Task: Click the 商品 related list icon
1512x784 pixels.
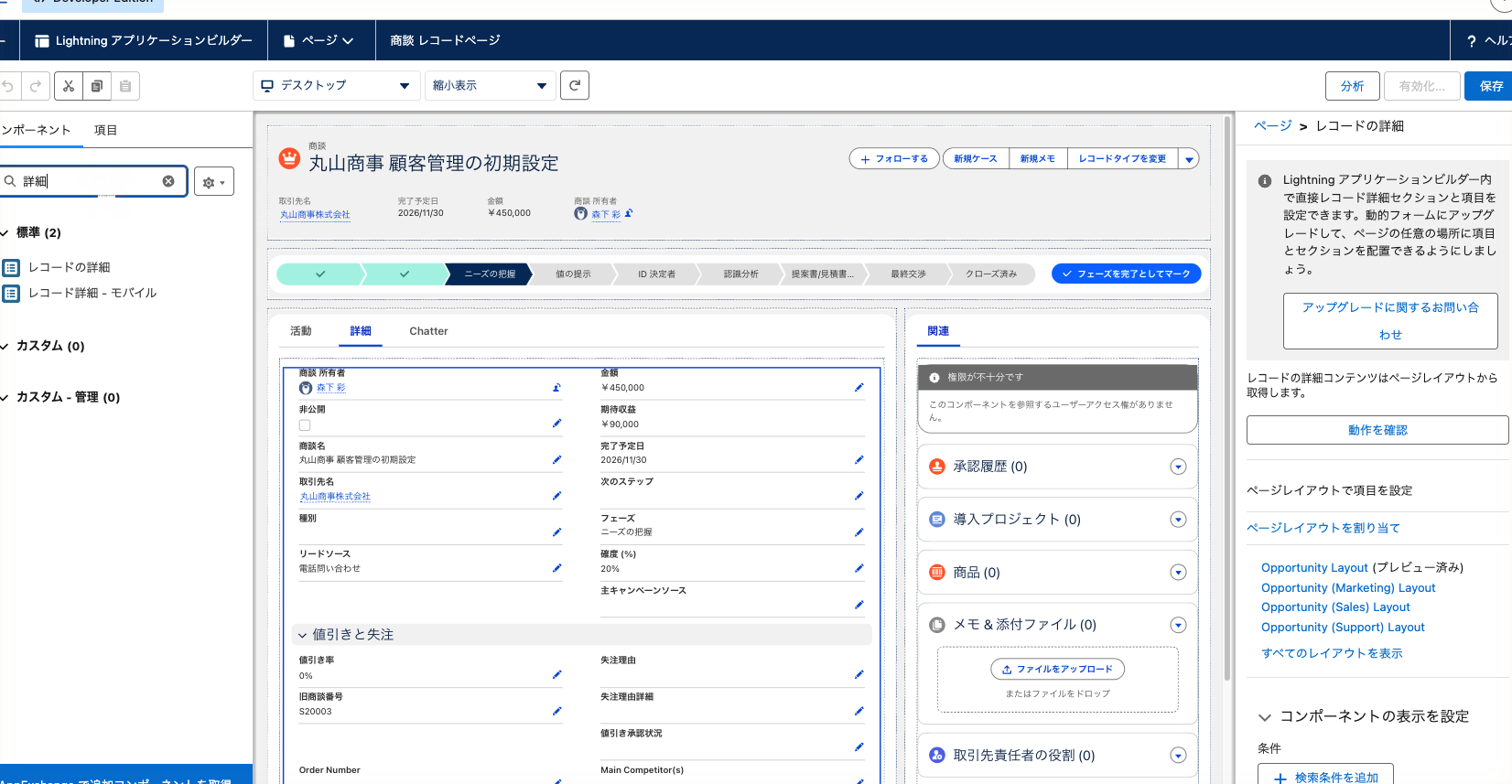Action: pos(937,573)
